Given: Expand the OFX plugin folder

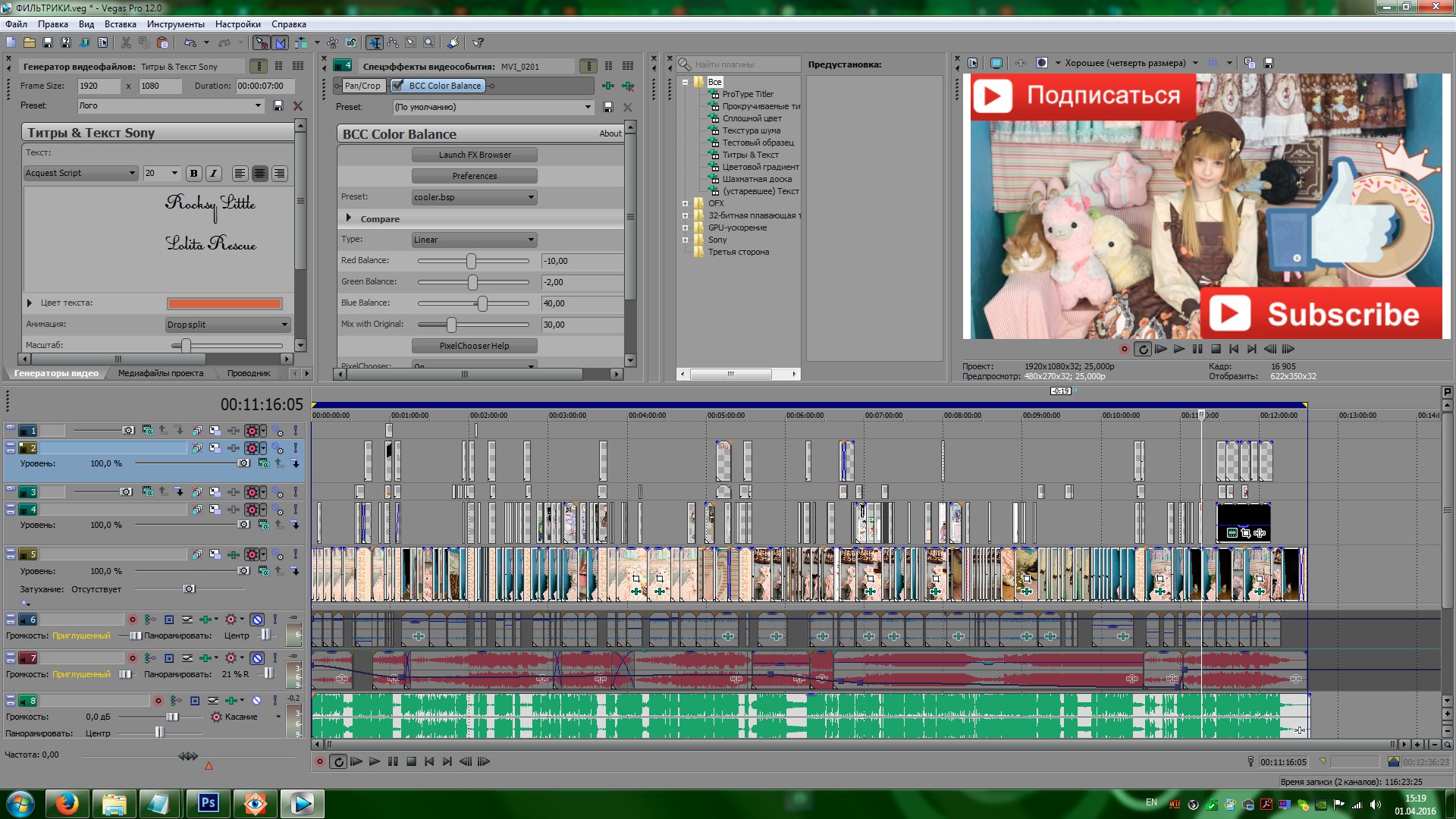Looking at the screenshot, I should pos(685,203).
